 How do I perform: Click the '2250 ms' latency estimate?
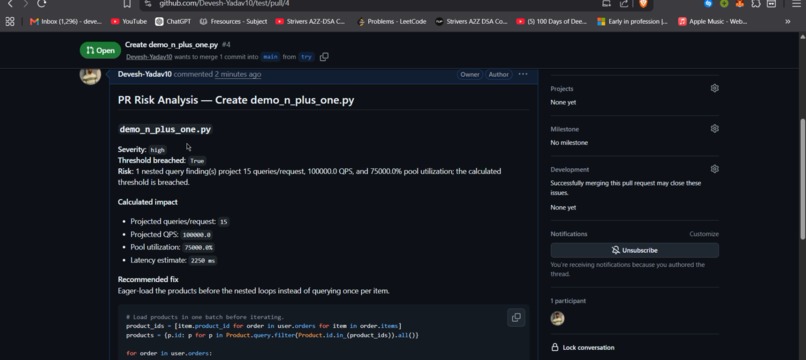[203, 261]
